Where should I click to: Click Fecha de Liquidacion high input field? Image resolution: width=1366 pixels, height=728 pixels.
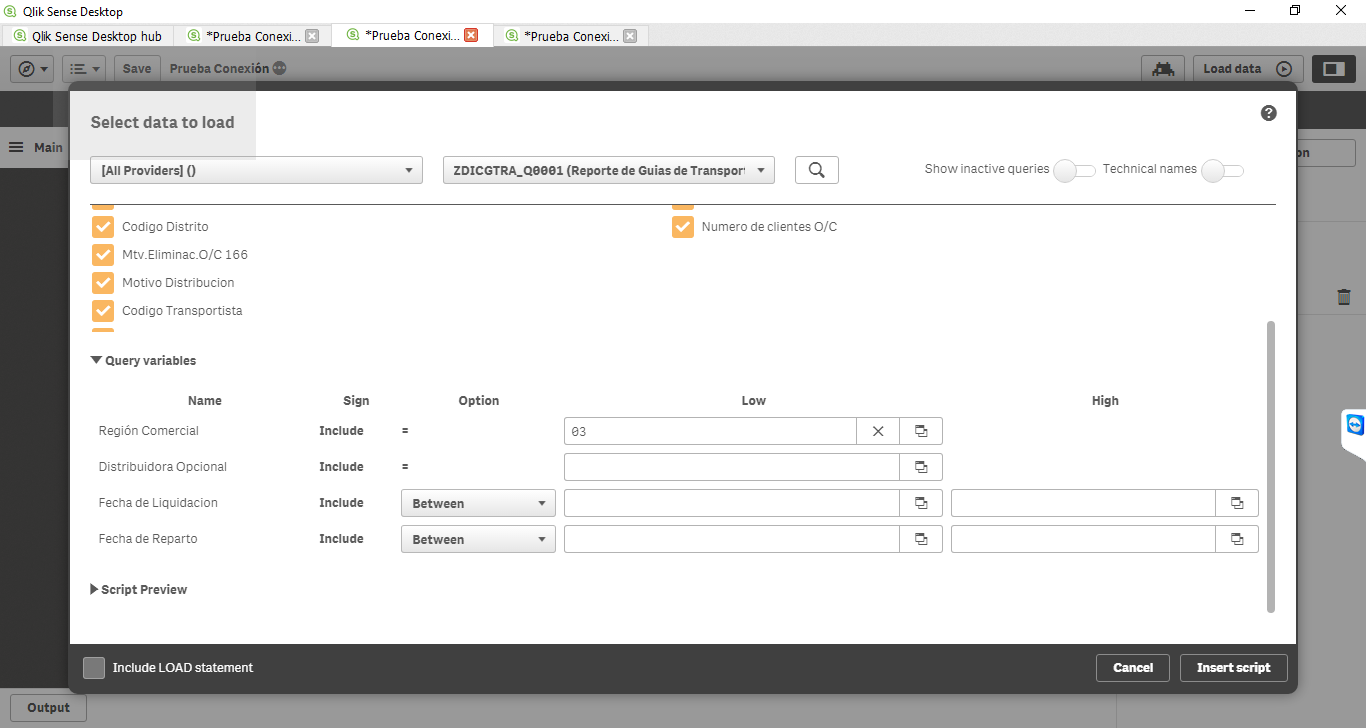click(1083, 503)
